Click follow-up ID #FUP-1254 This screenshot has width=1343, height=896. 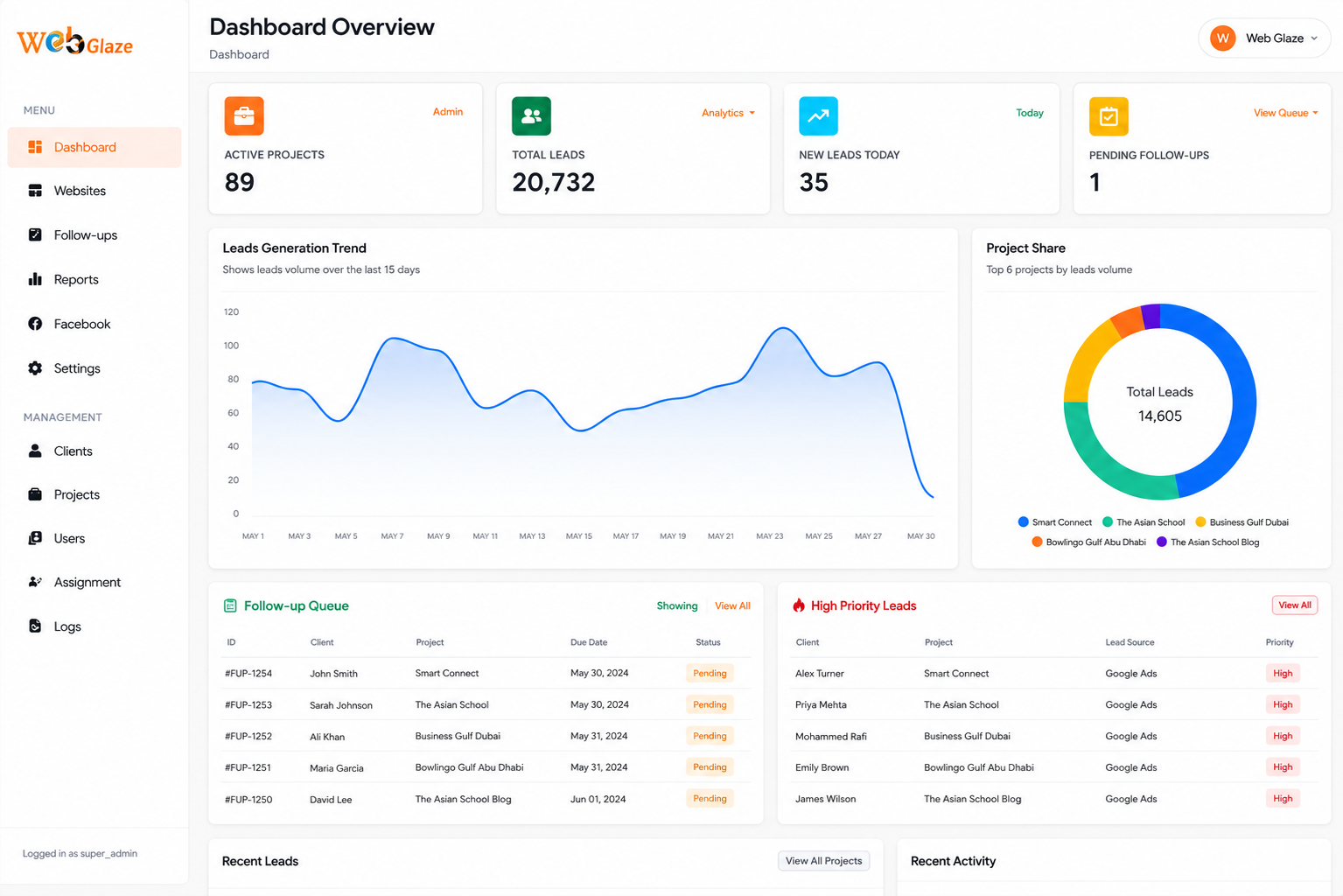tap(248, 674)
